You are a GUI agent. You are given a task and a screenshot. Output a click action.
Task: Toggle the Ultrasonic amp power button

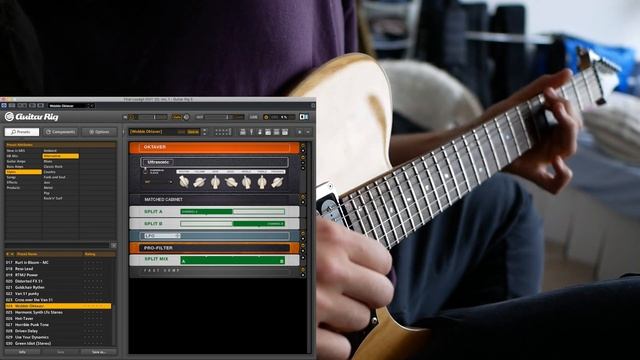(303, 157)
